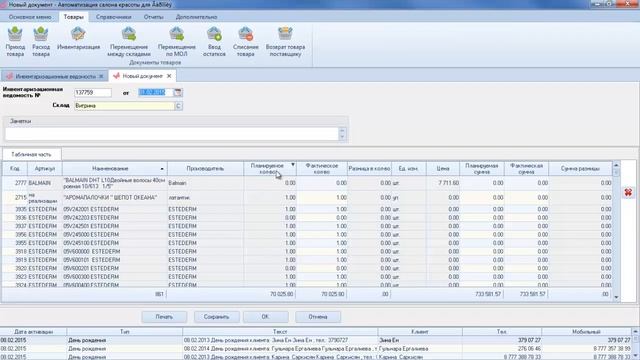Click the Отмена button
The width and height of the screenshot is (640, 360).
tap(318, 317)
